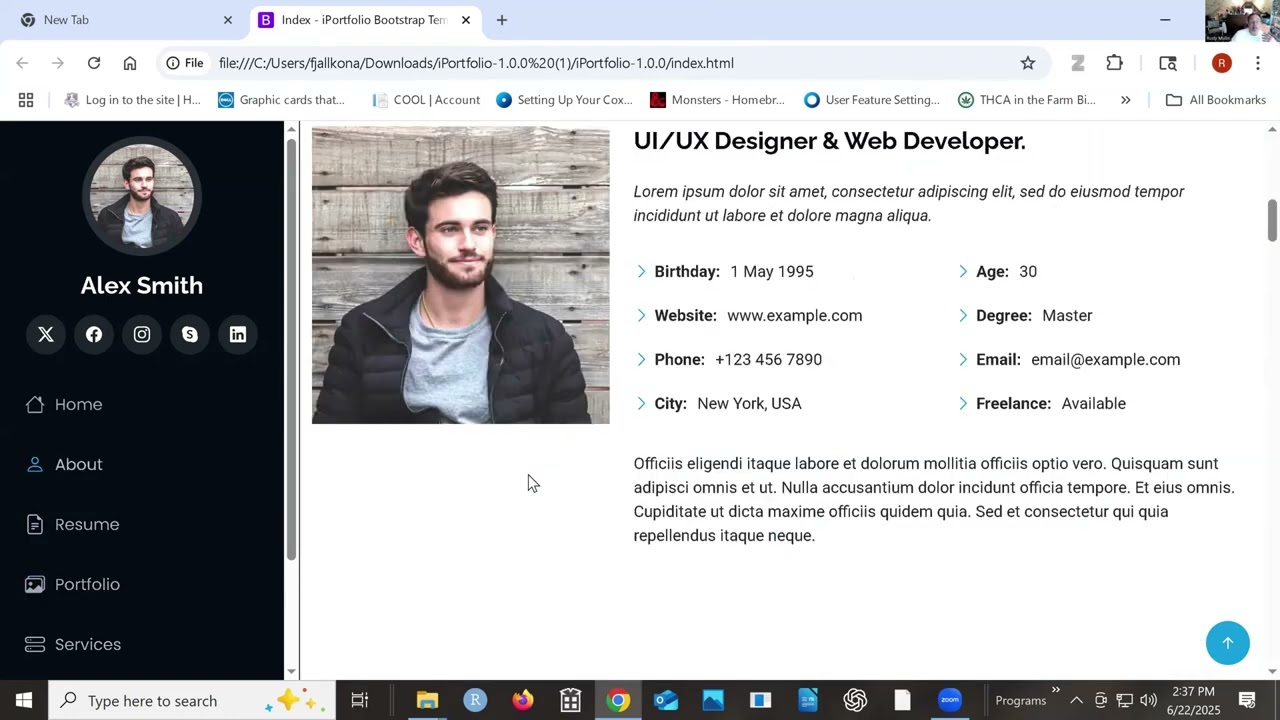Go to About in the sidebar
The width and height of the screenshot is (1280, 720).
64,464
